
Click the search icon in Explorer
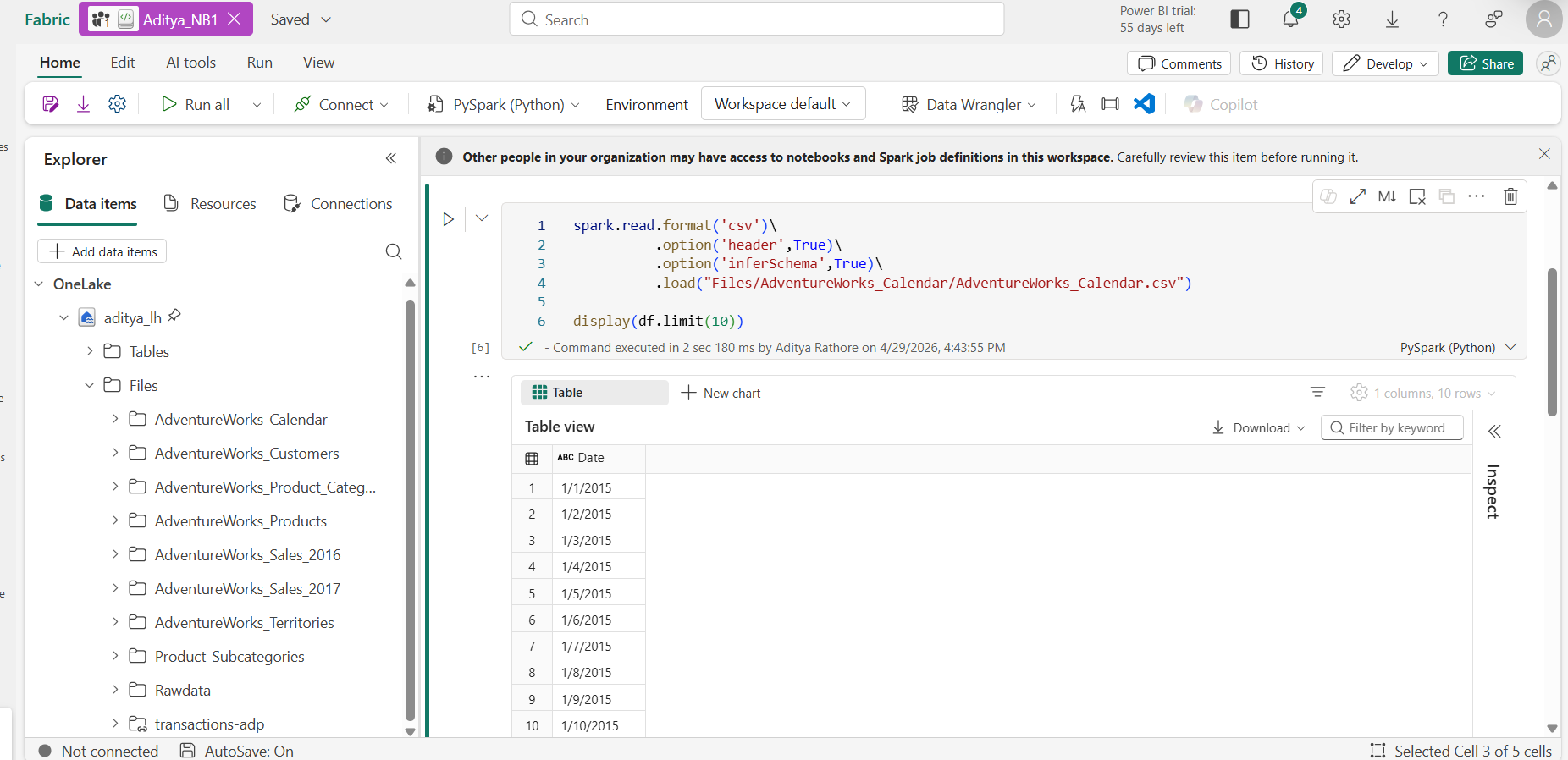pos(394,251)
